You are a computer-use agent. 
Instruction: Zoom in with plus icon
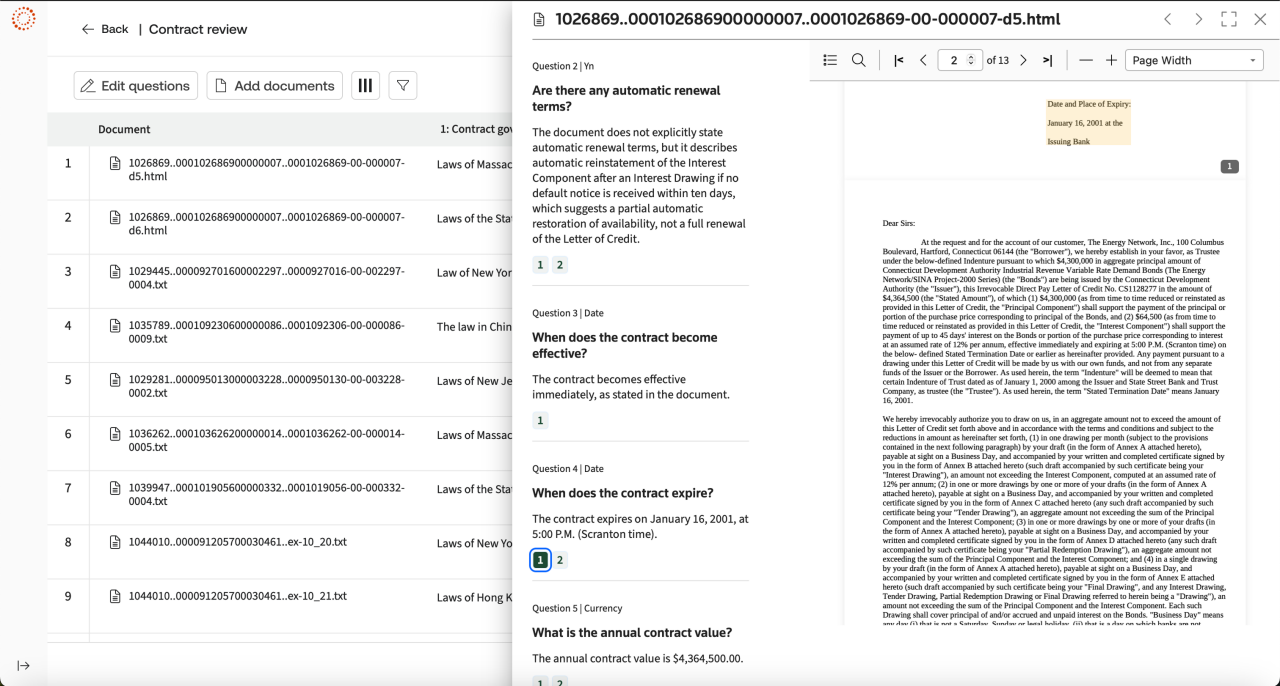click(1111, 60)
